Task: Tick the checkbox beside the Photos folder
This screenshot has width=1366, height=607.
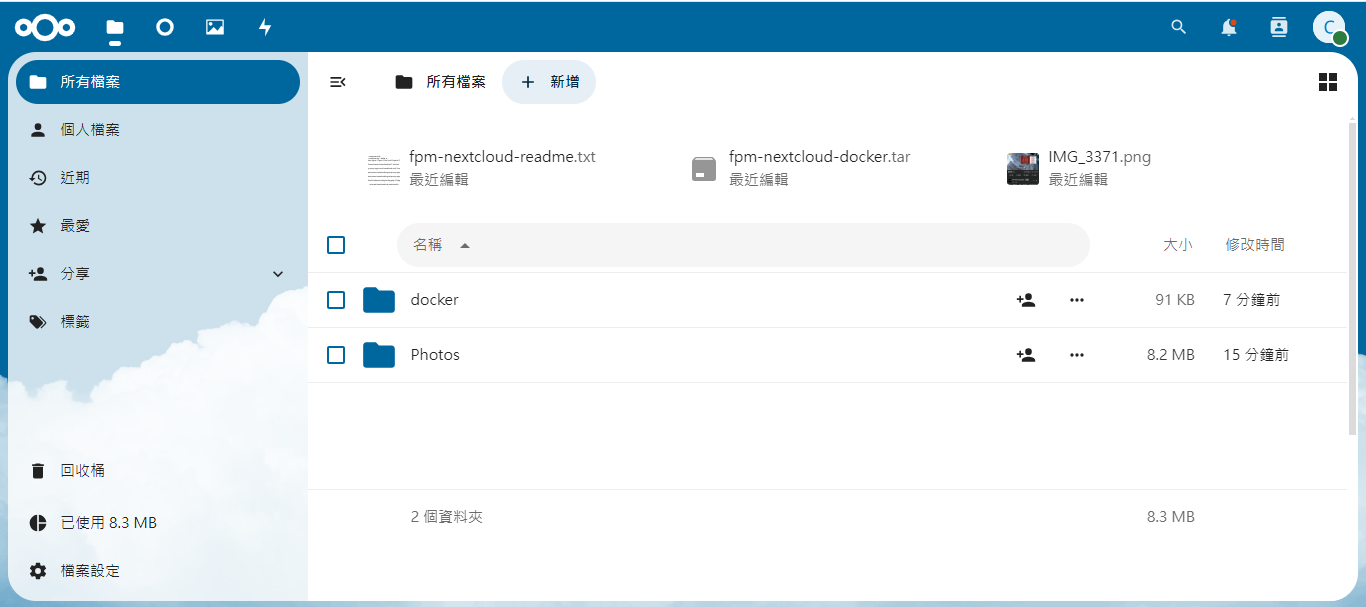Action: (336, 354)
